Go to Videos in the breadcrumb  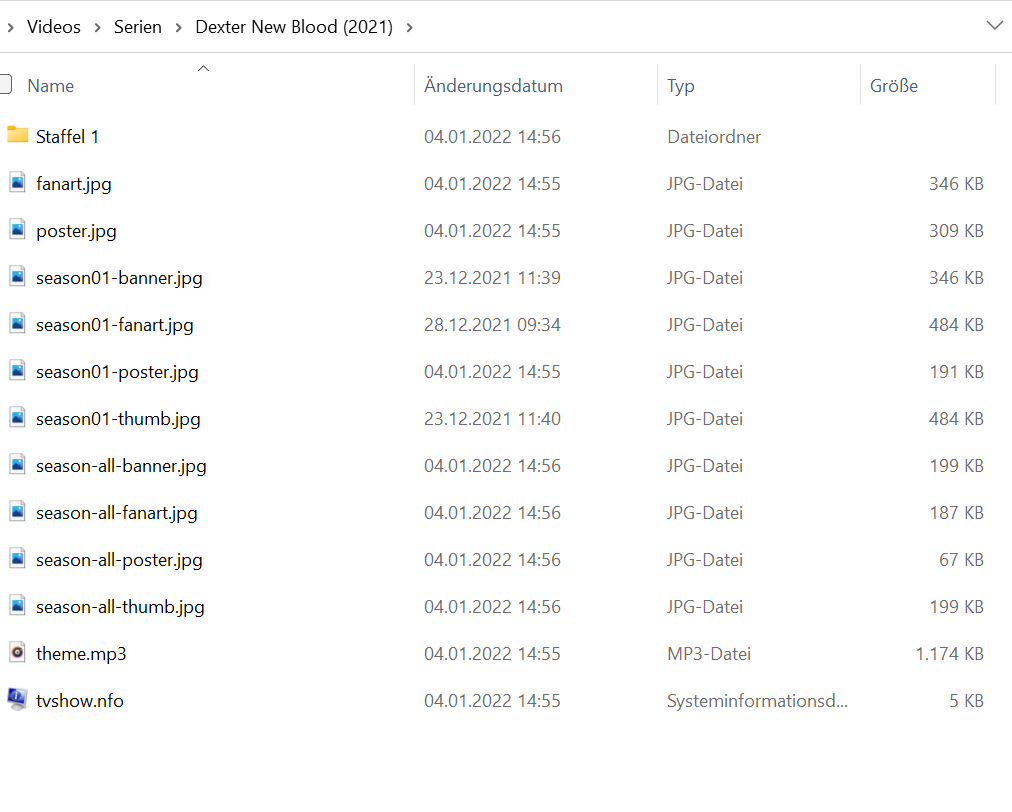point(54,27)
